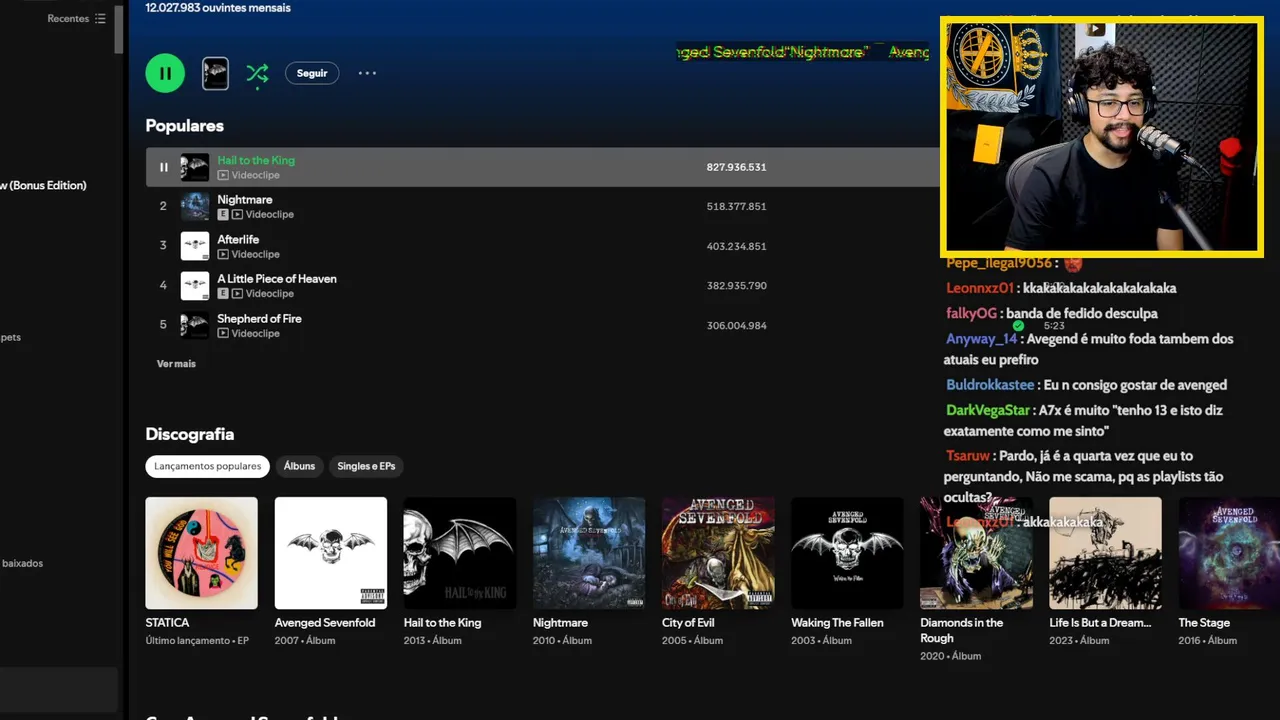
Task: Click the 12.027.983 ouvintes mensais text
Action: pyautogui.click(x=218, y=8)
